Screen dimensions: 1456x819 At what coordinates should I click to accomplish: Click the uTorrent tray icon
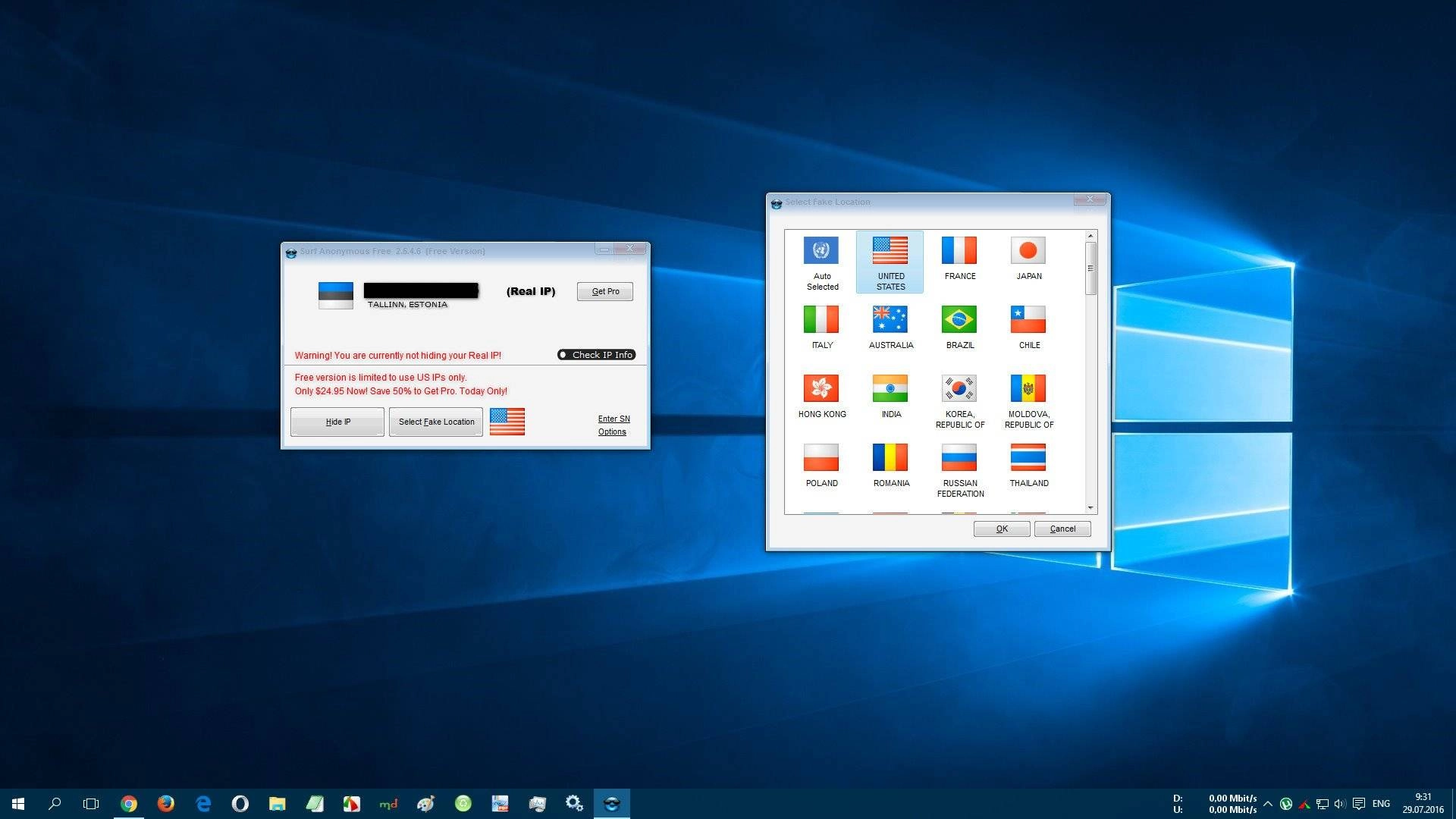tap(1286, 804)
